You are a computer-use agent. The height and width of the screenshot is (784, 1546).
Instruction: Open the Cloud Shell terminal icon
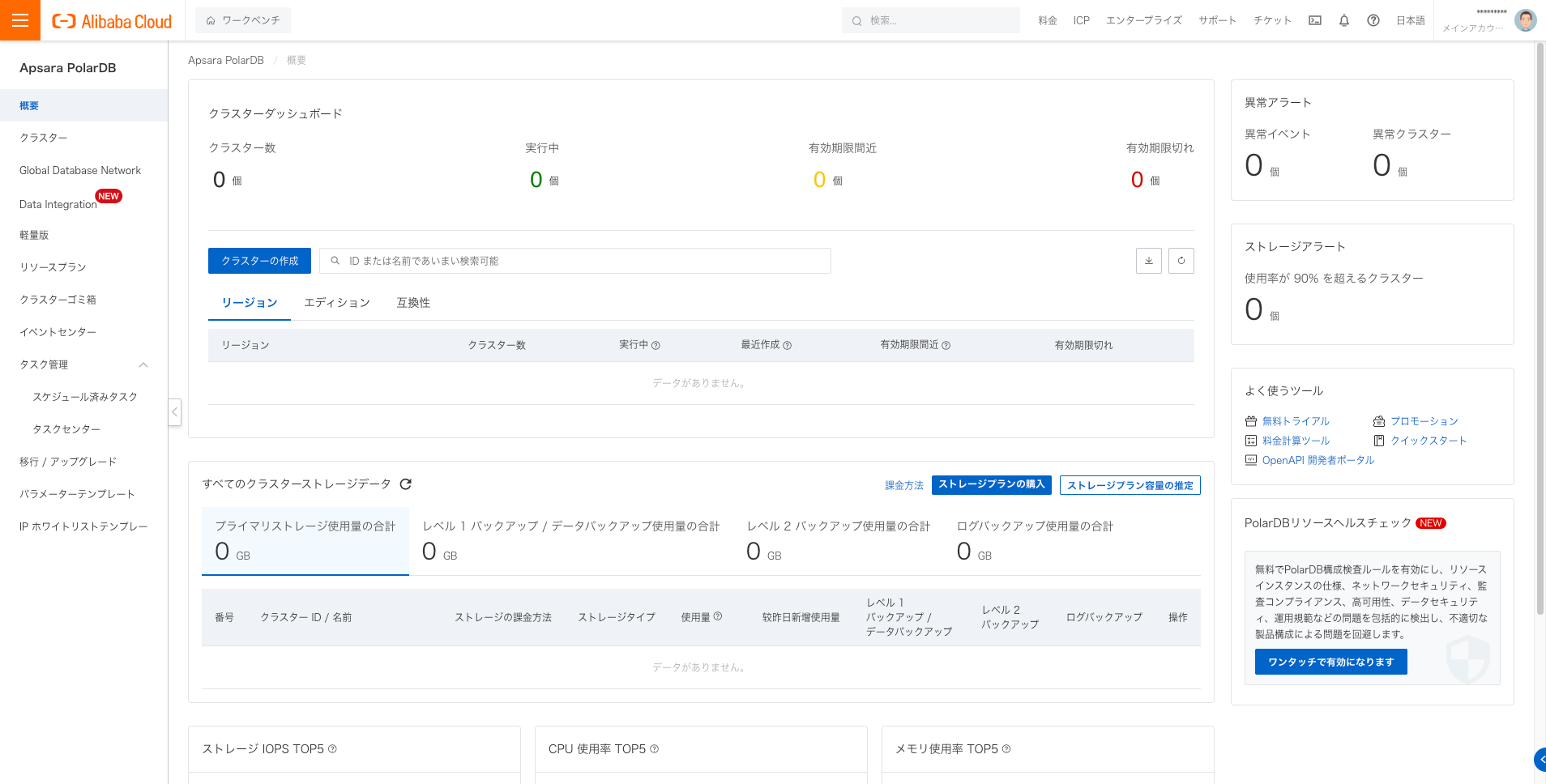click(x=1315, y=21)
